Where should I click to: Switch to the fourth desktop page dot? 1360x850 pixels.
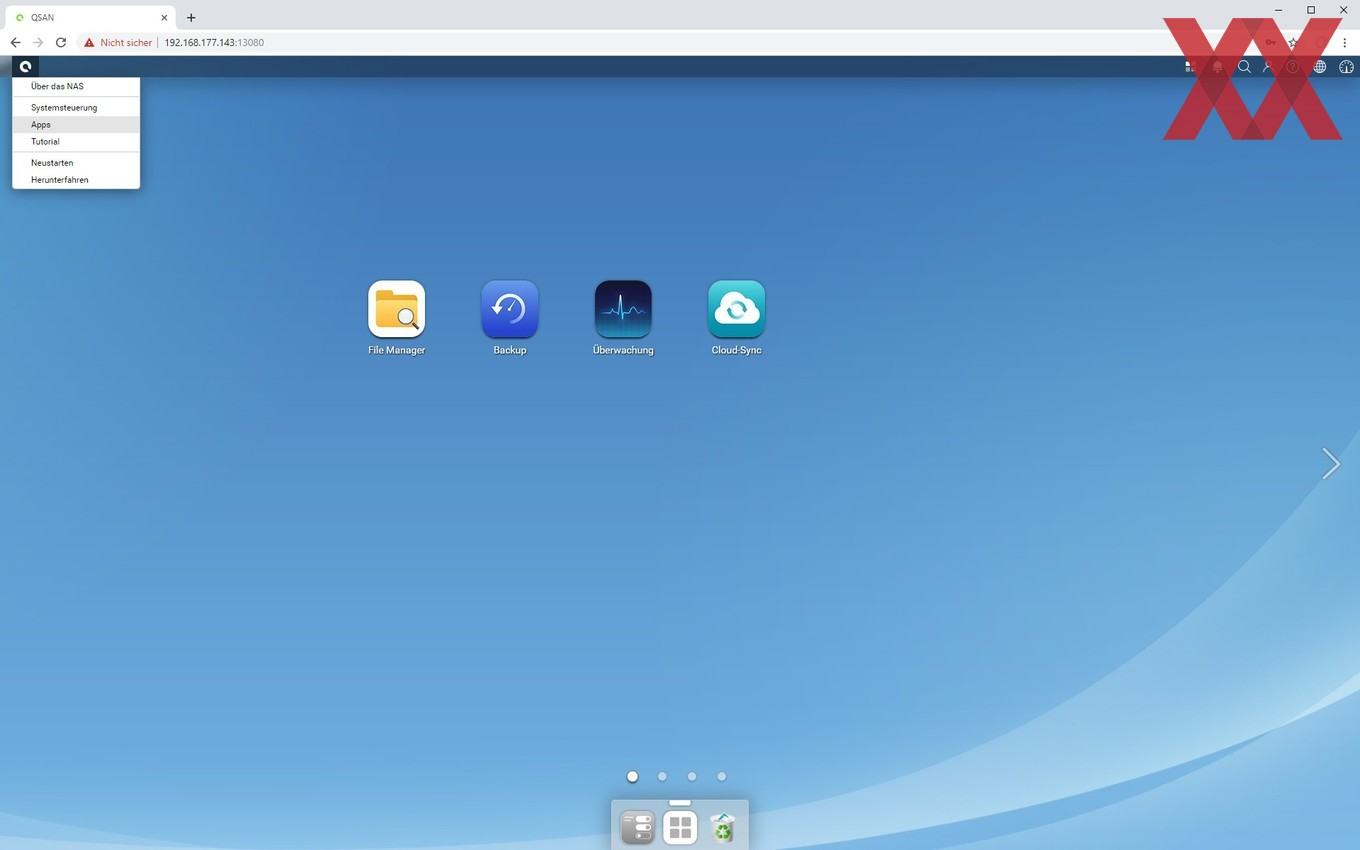(x=721, y=776)
